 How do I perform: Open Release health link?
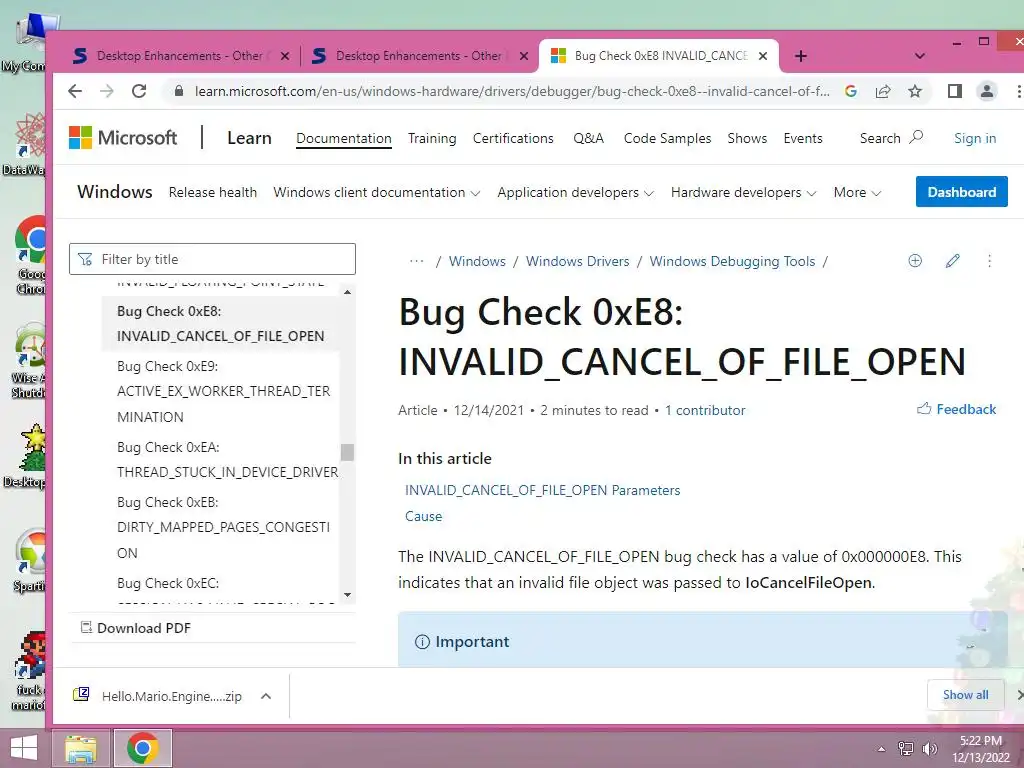tap(212, 193)
